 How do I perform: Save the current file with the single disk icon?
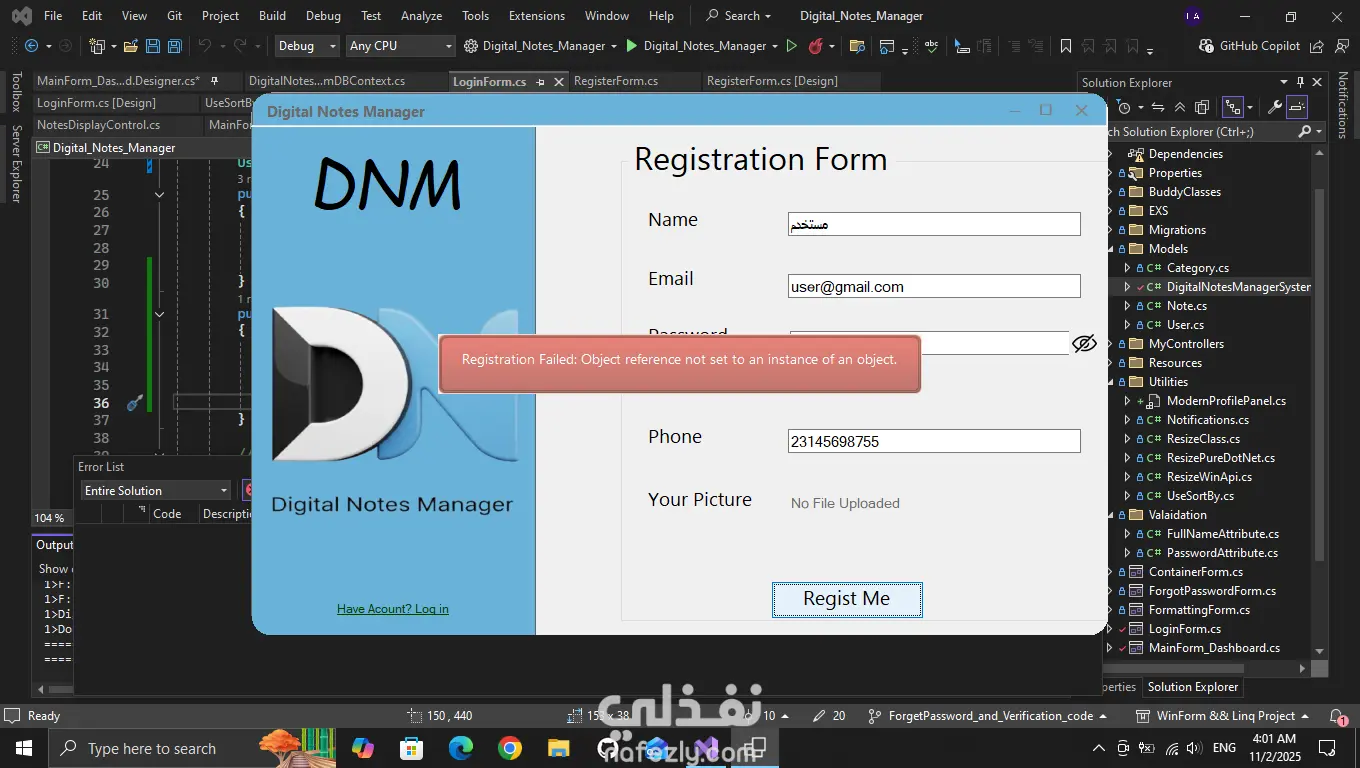click(x=153, y=46)
